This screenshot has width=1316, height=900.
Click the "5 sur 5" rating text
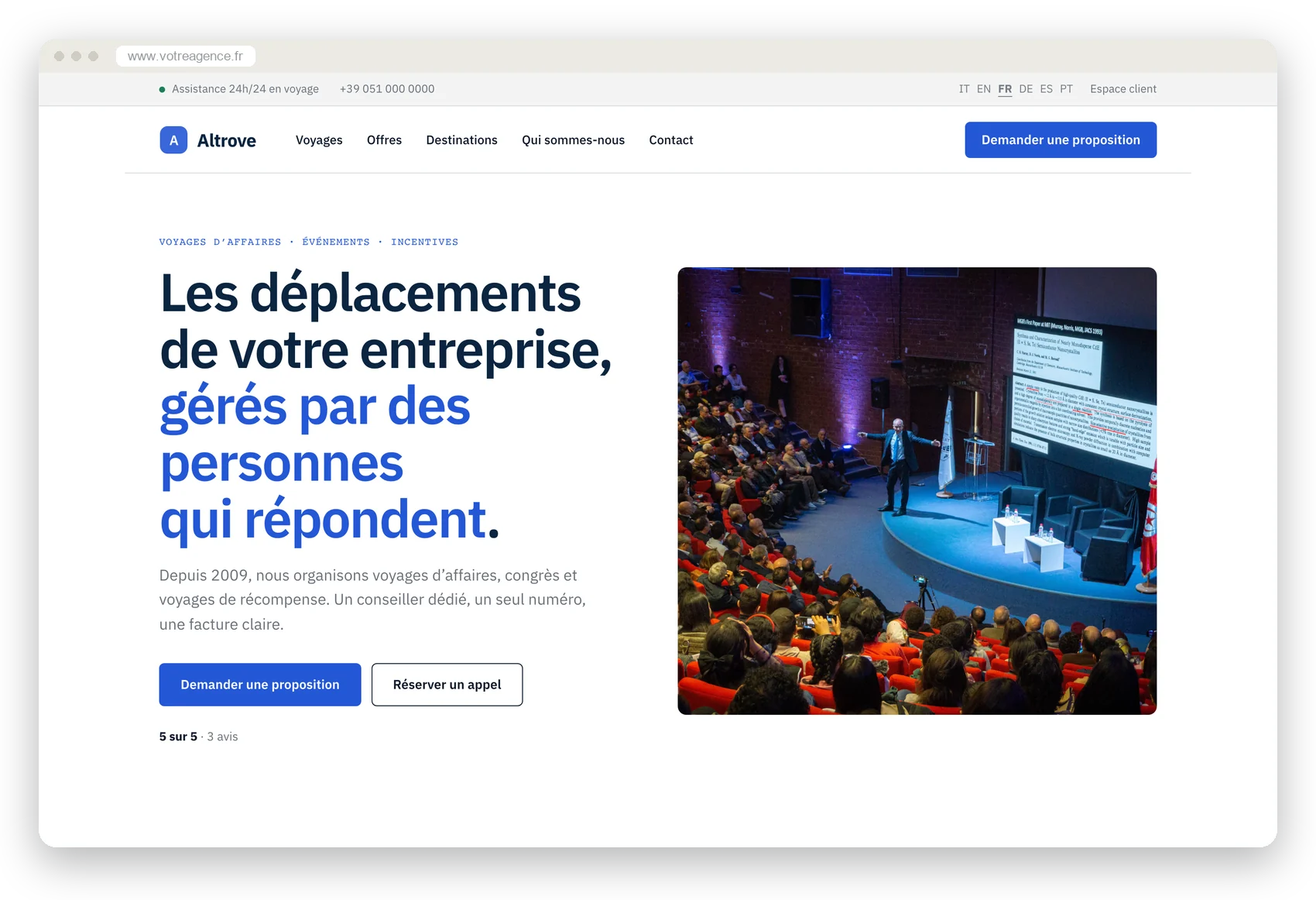(x=178, y=737)
